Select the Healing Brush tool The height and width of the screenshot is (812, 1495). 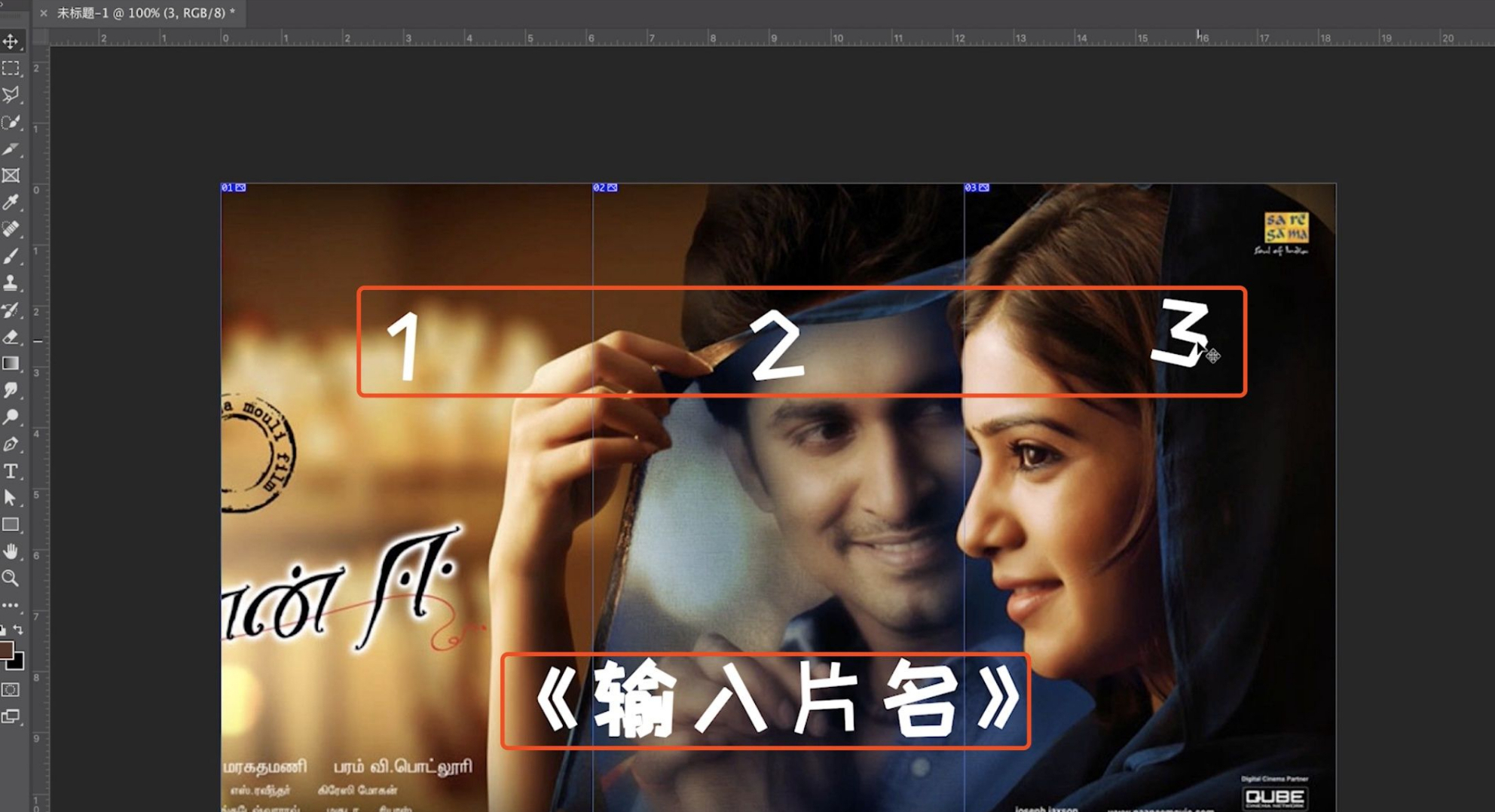11,229
